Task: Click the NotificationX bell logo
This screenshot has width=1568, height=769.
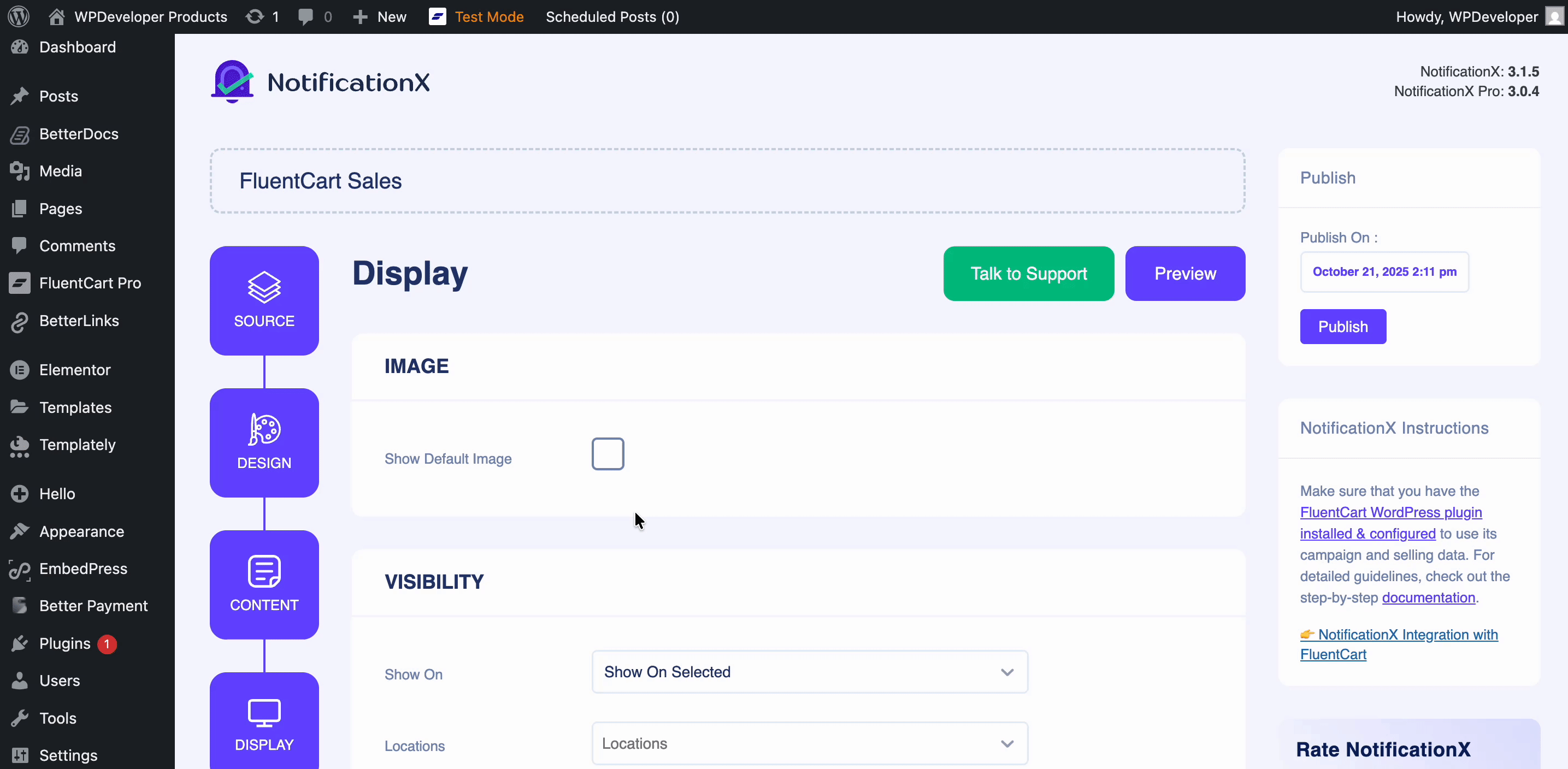Action: click(x=232, y=81)
